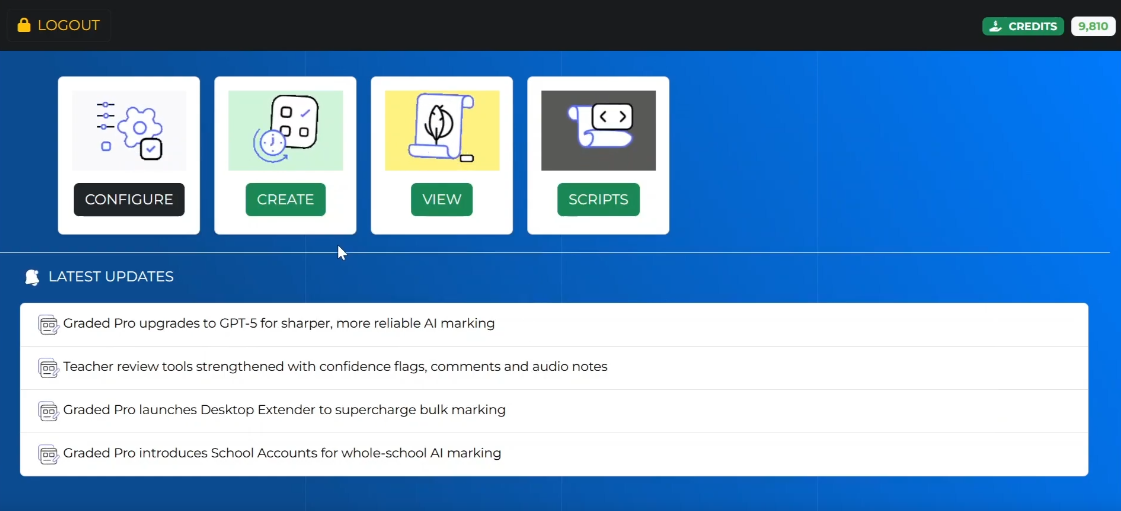Screen dimensions: 1121x511
Task: Click the Scripts code-scroll illustration
Action: (x=598, y=130)
